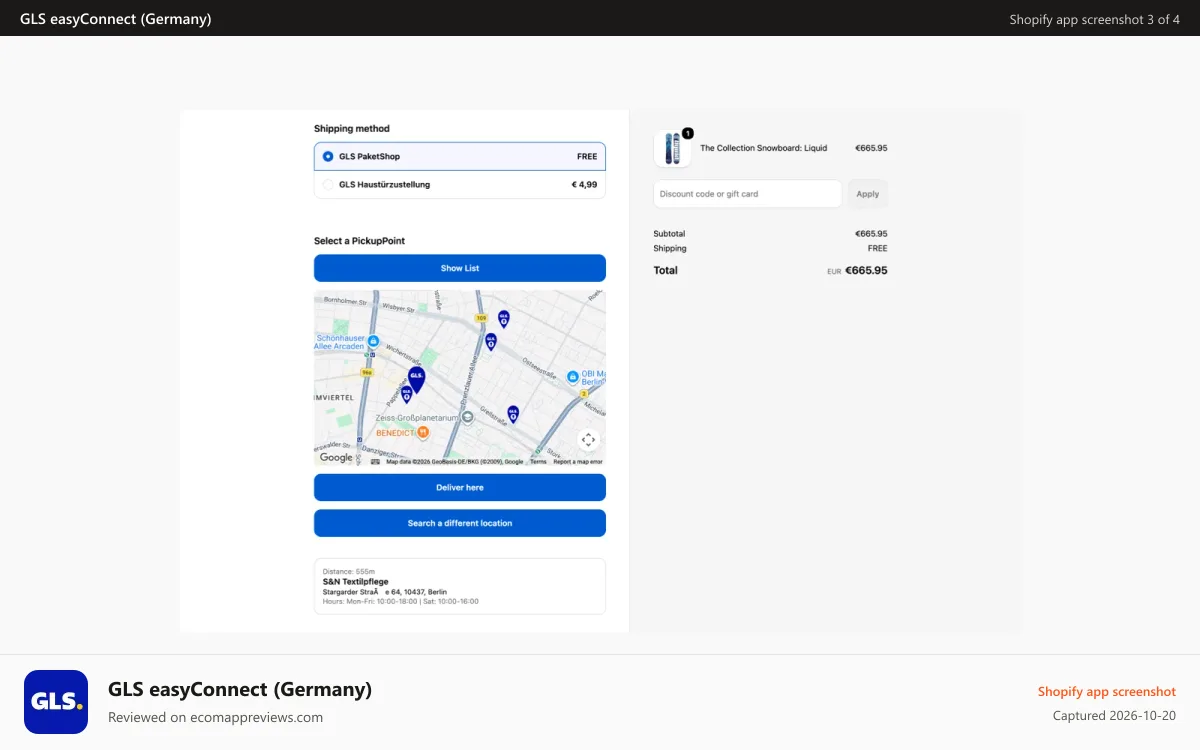
Task: Click the GLS app logo in footer
Action: 56,702
